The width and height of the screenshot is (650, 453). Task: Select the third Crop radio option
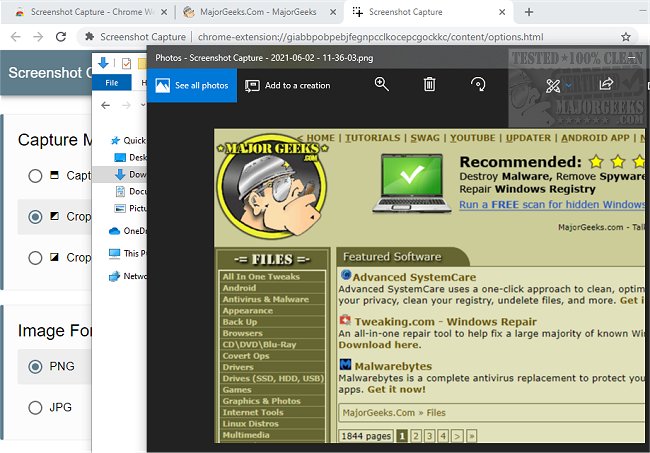pos(35,257)
